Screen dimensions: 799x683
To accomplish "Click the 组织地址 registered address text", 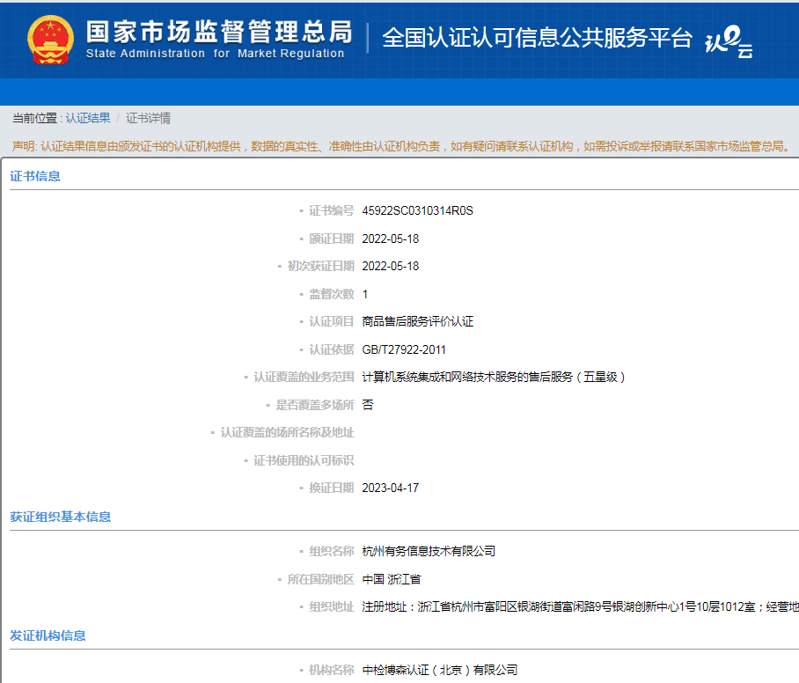I will (x=580, y=607).
